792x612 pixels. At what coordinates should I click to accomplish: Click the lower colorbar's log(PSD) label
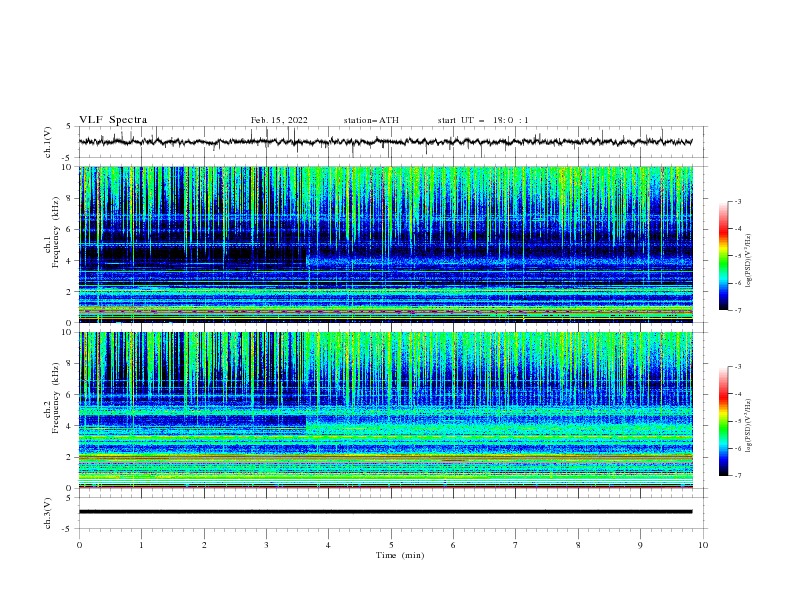(748, 426)
